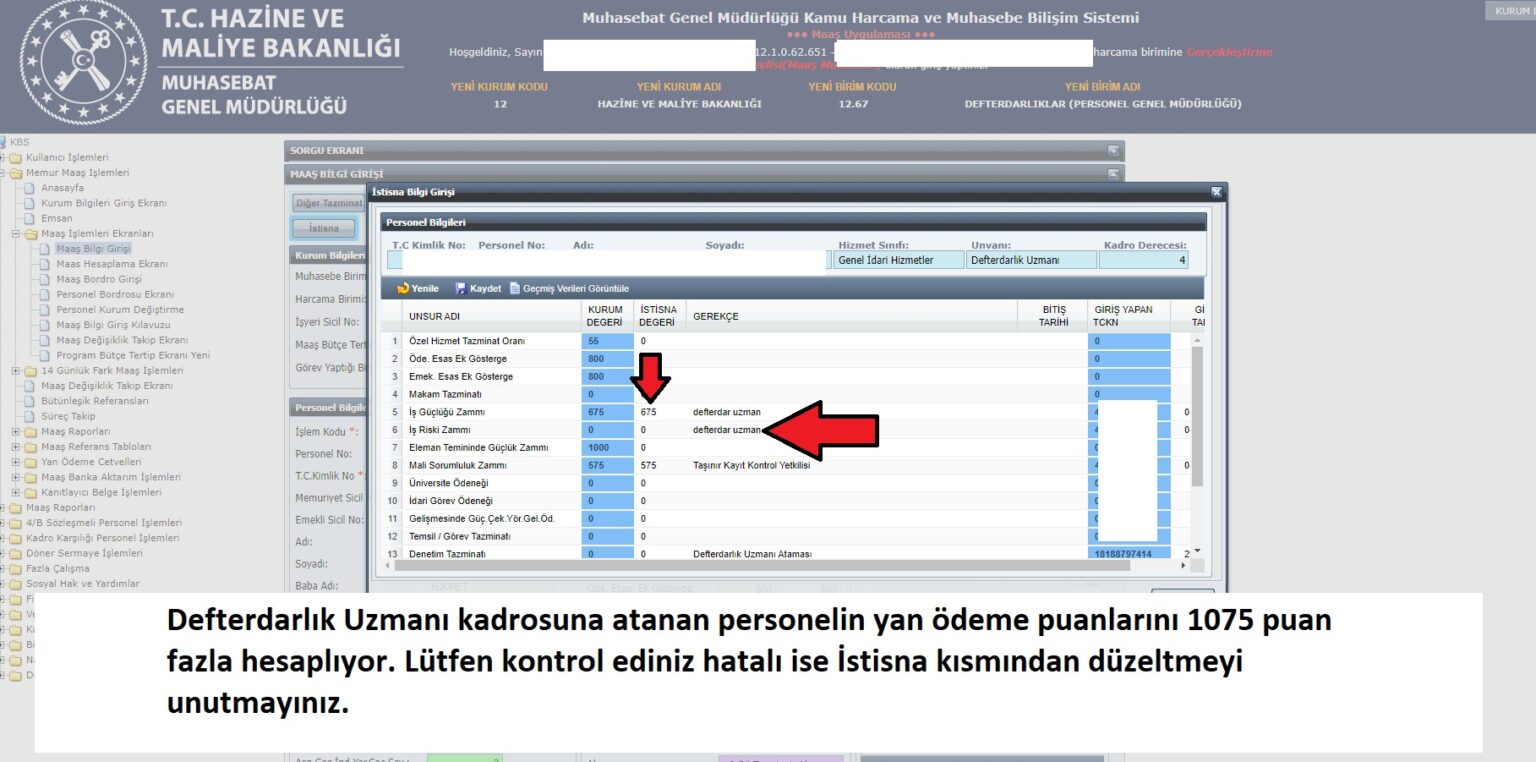Collapse the Maaş İşlemleri Ekranları node
This screenshot has width=1536, height=762.
pos(16,233)
